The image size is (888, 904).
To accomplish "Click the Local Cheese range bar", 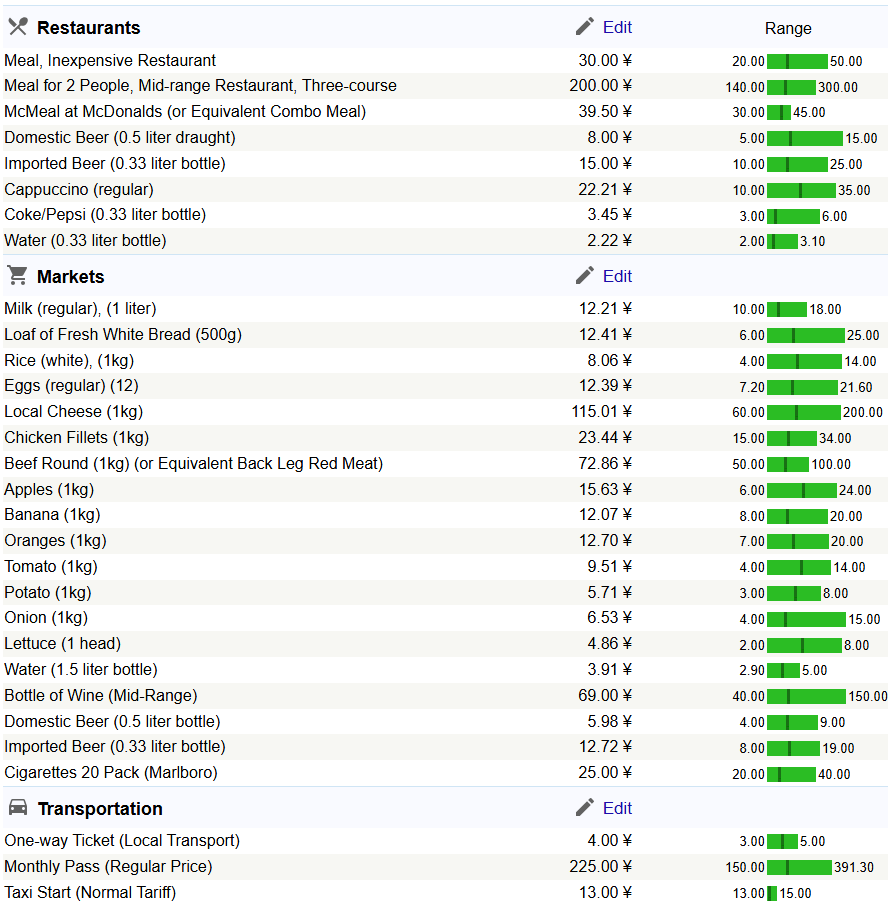I will [803, 412].
